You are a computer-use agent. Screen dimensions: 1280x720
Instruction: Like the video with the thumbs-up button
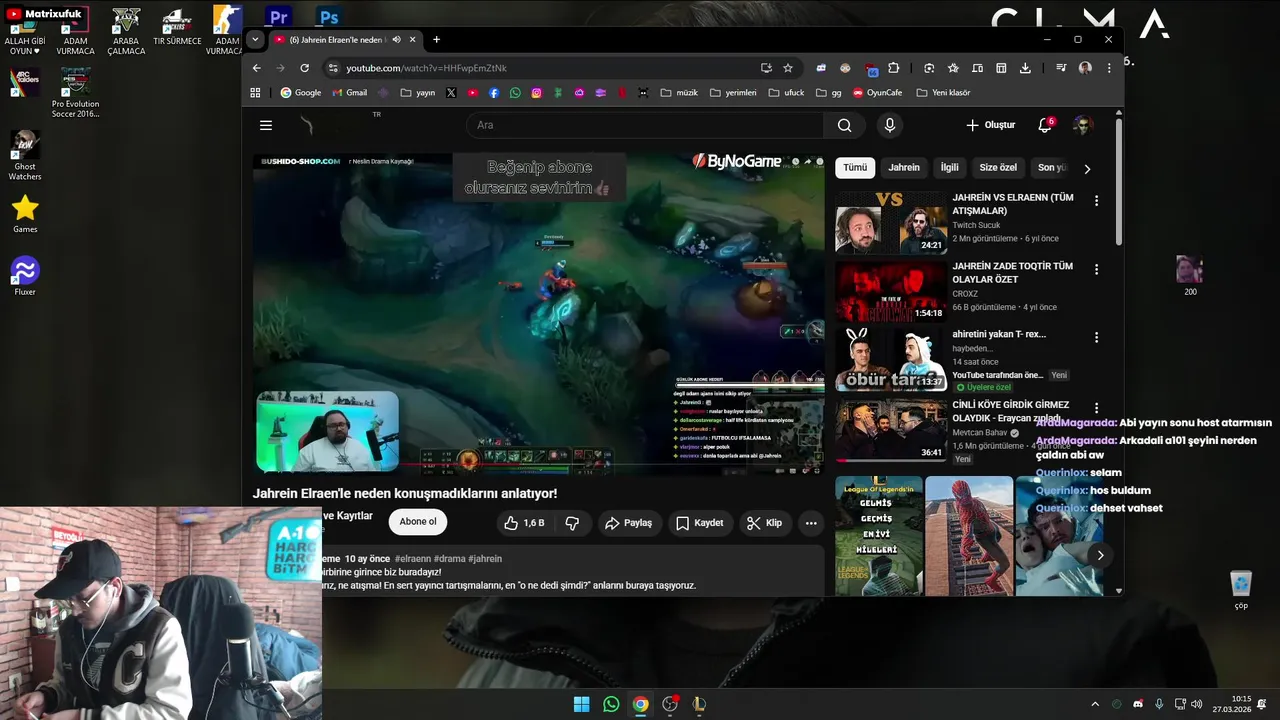(525, 522)
